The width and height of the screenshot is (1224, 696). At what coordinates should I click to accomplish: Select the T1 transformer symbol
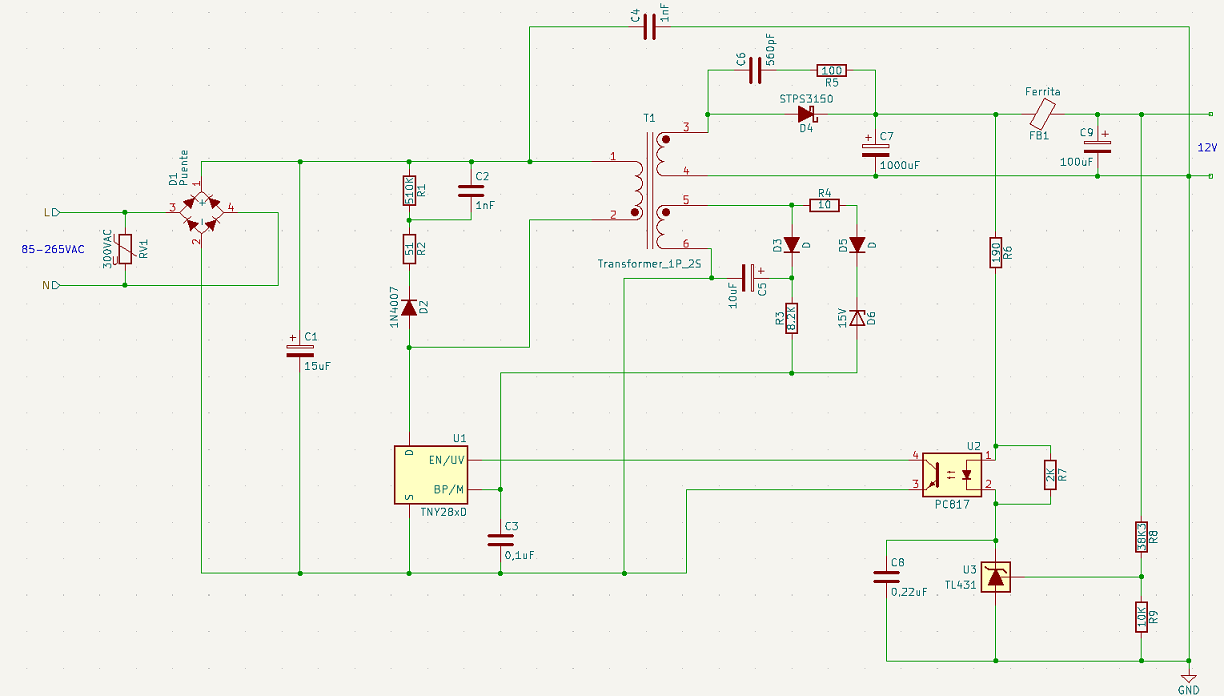[x=649, y=190]
